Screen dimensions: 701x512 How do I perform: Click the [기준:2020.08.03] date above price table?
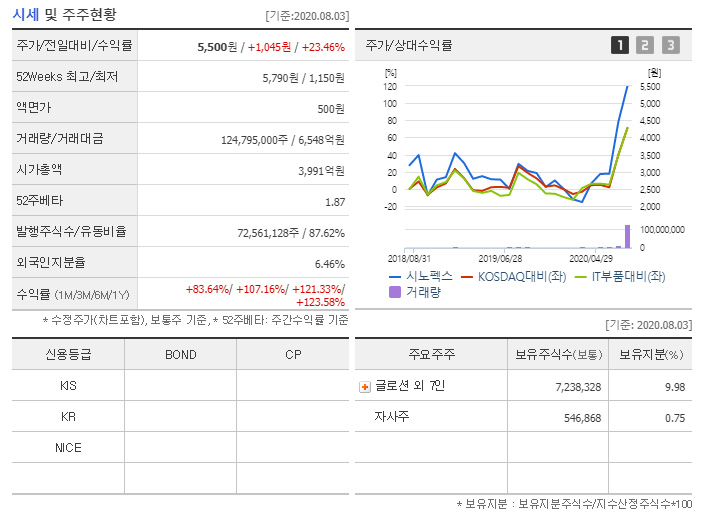[x=307, y=16]
